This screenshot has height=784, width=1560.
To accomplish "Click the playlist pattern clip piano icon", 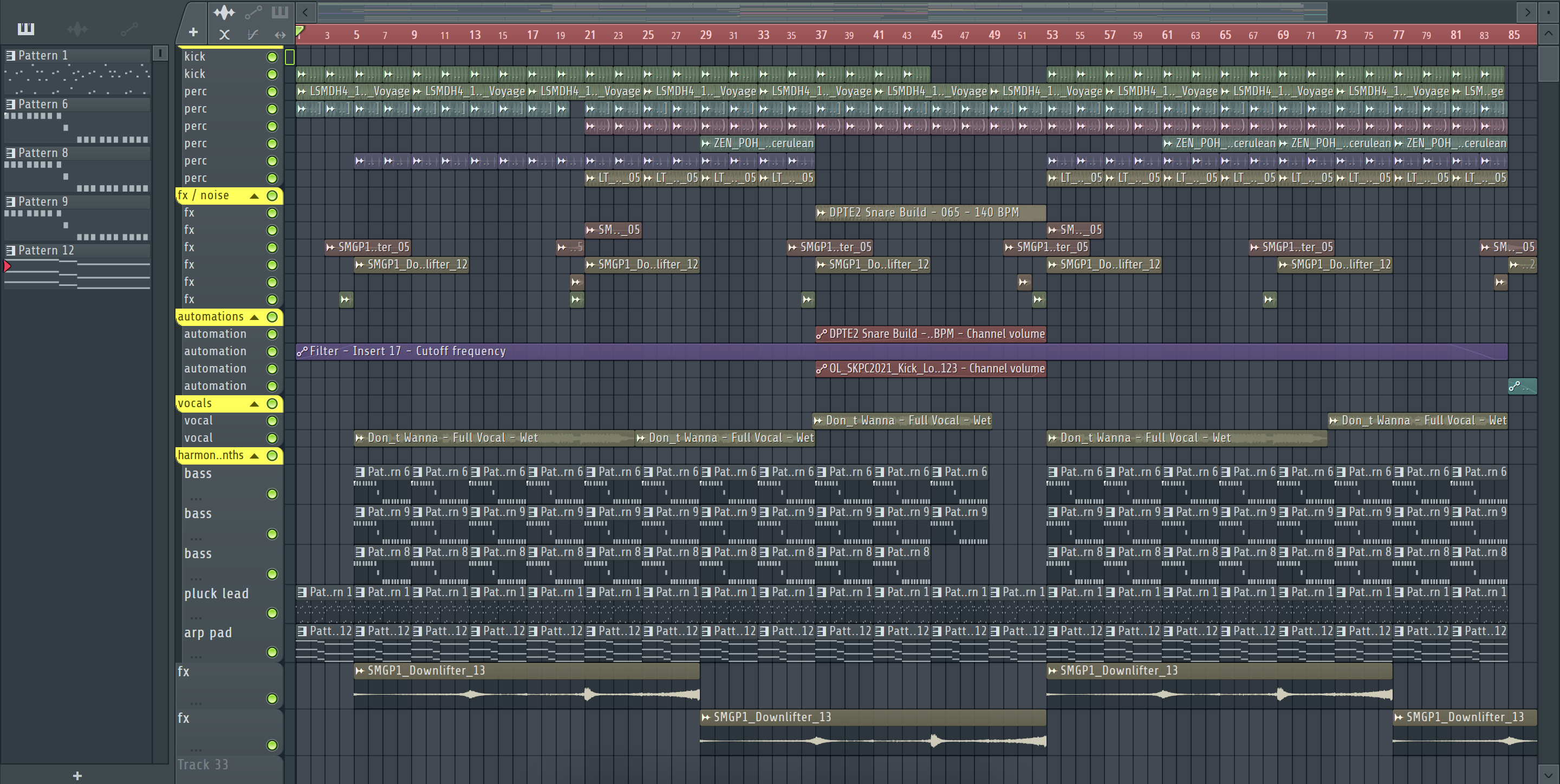I will (x=280, y=12).
